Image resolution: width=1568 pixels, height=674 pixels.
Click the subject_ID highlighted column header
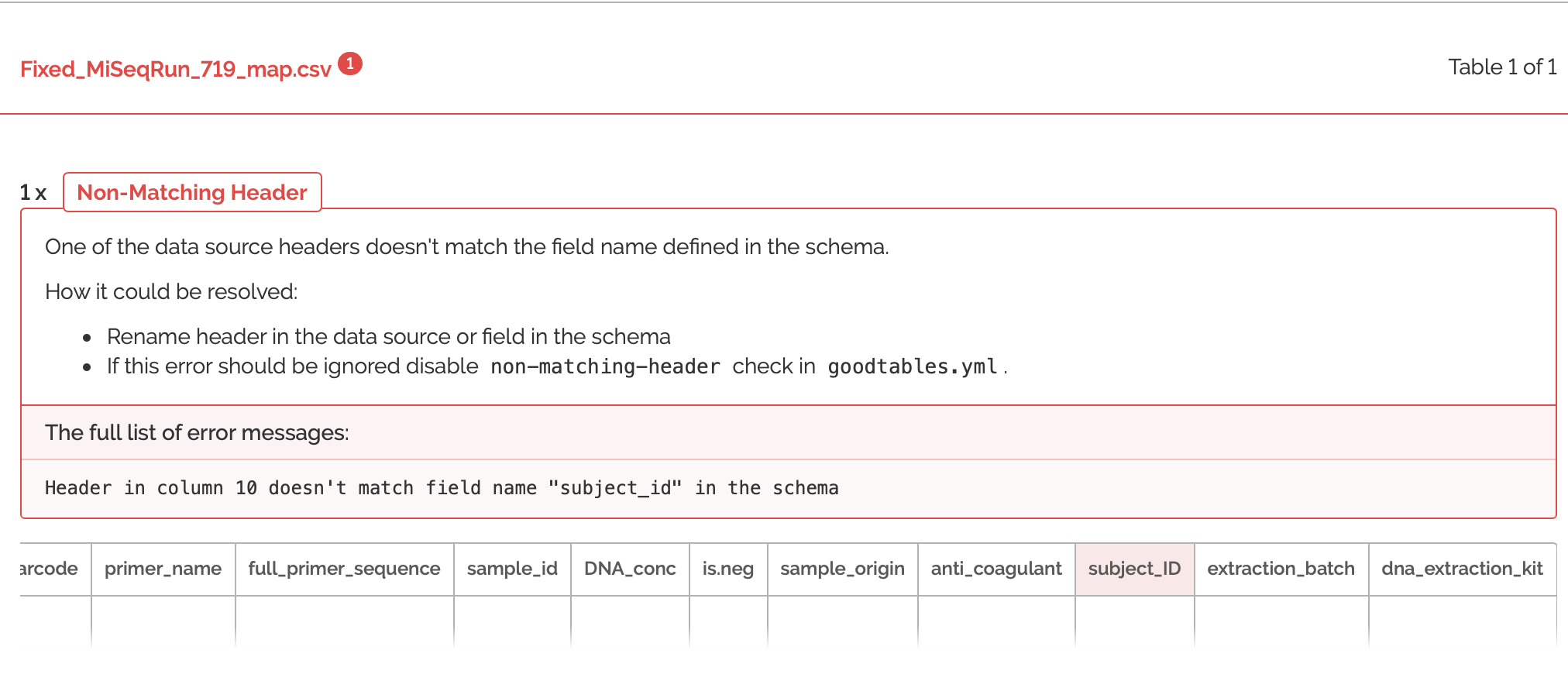(x=1134, y=569)
